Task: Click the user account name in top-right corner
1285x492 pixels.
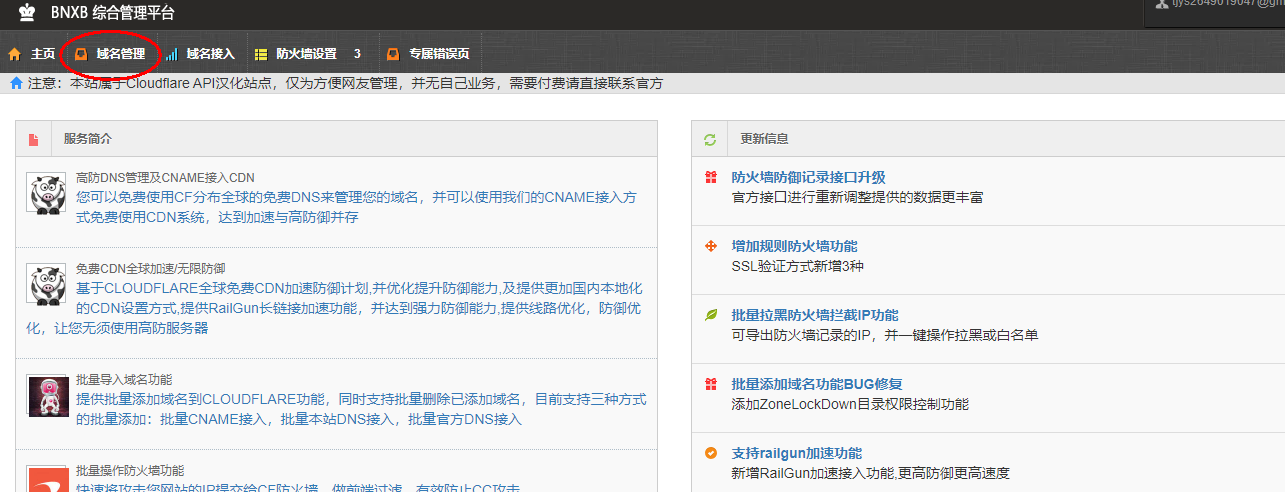Action: pyautogui.click(x=1222, y=5)
